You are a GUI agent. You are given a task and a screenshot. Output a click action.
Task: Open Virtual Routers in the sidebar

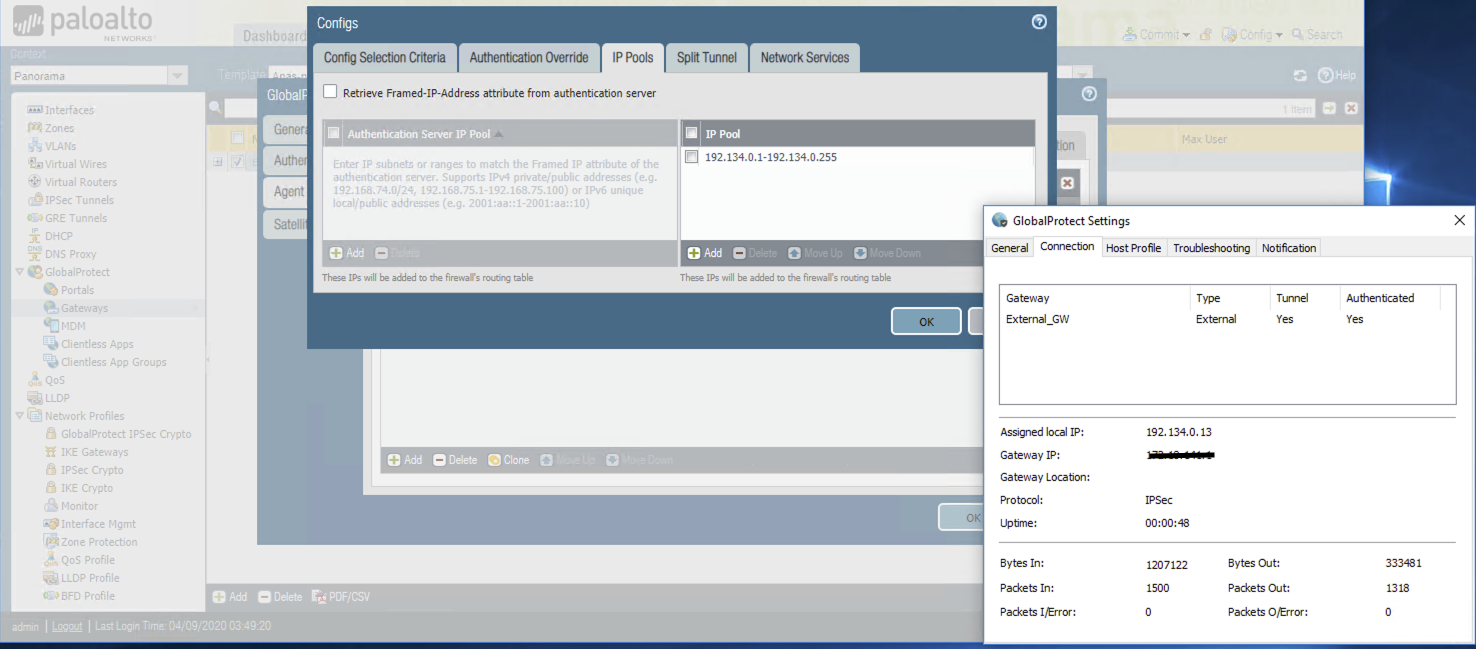80,182
